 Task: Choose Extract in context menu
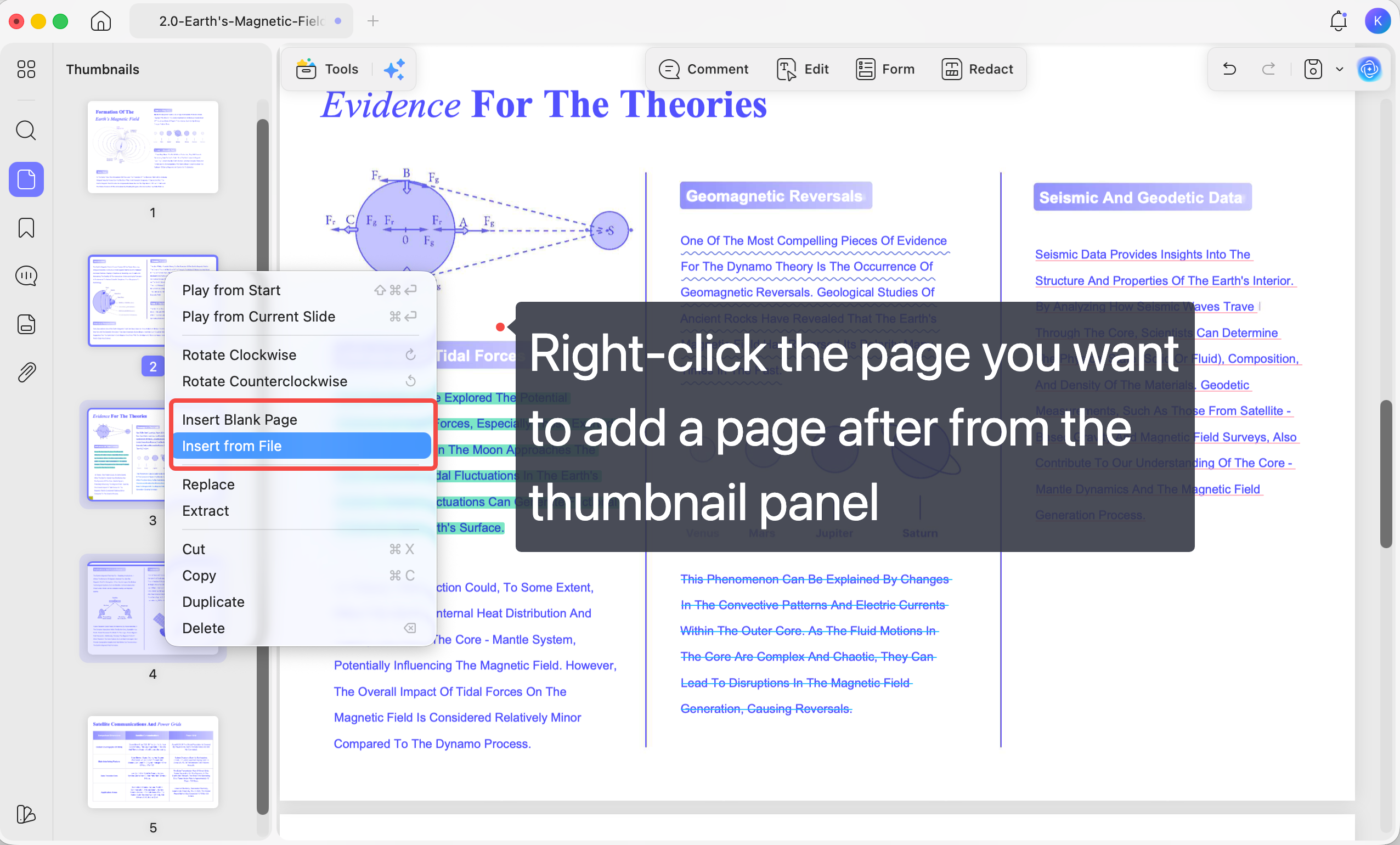pos(300,511)
